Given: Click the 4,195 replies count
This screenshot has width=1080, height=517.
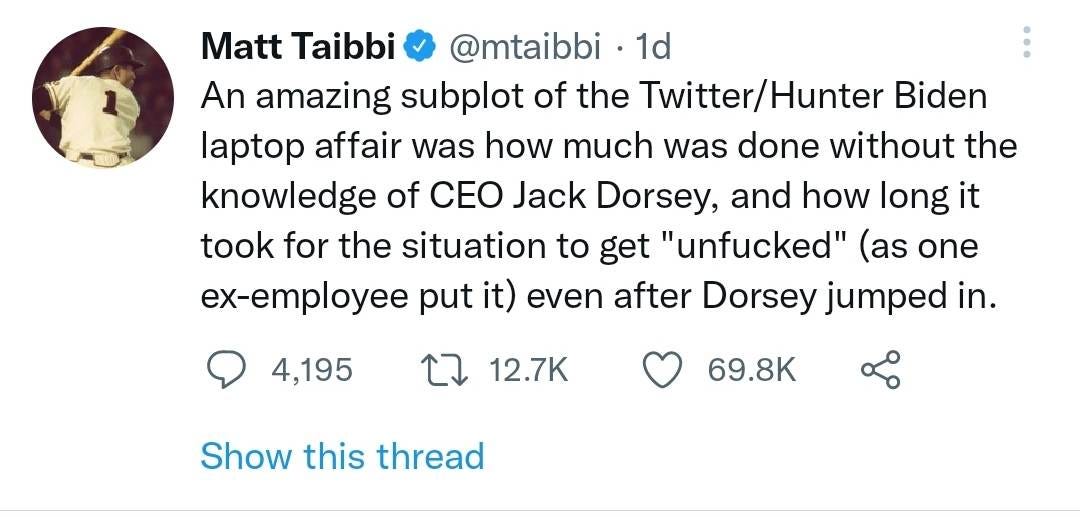Looking at the screenshot, I should tap(312, 372).
